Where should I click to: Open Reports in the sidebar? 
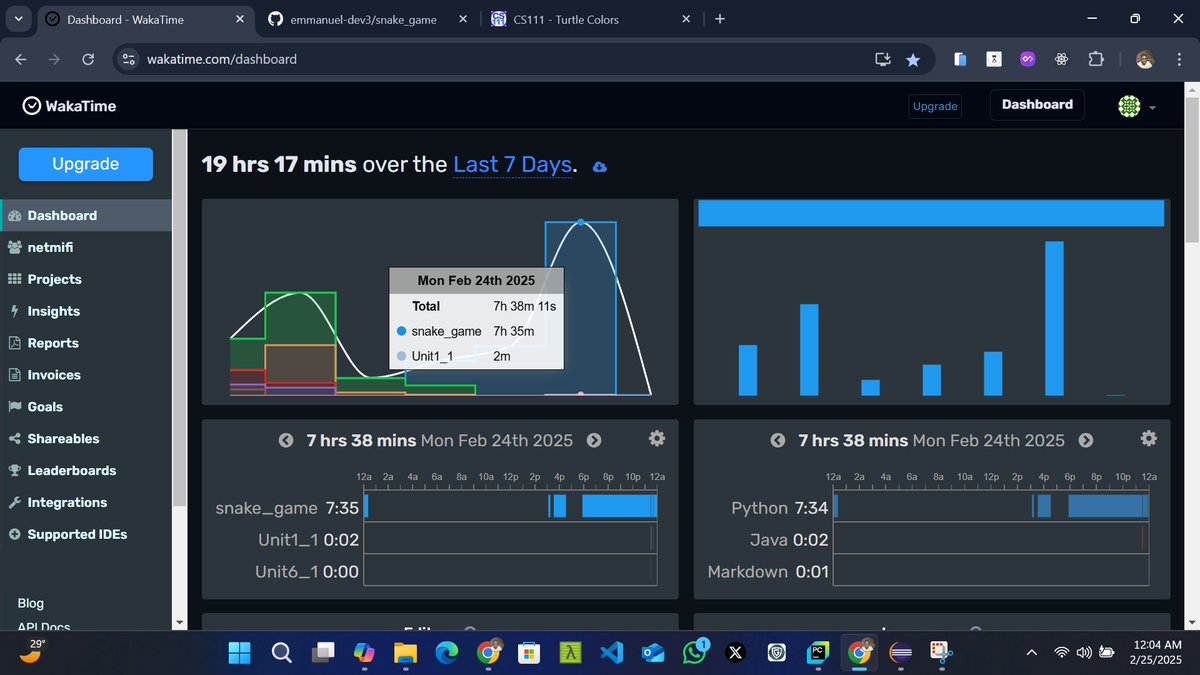coord(52,343)
